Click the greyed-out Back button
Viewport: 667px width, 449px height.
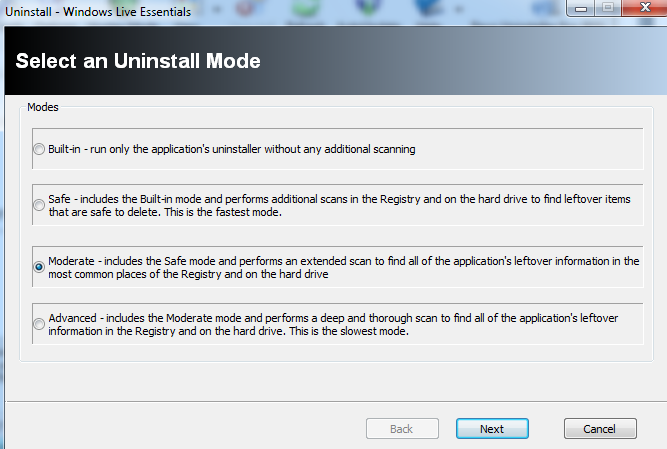point(401,429)
